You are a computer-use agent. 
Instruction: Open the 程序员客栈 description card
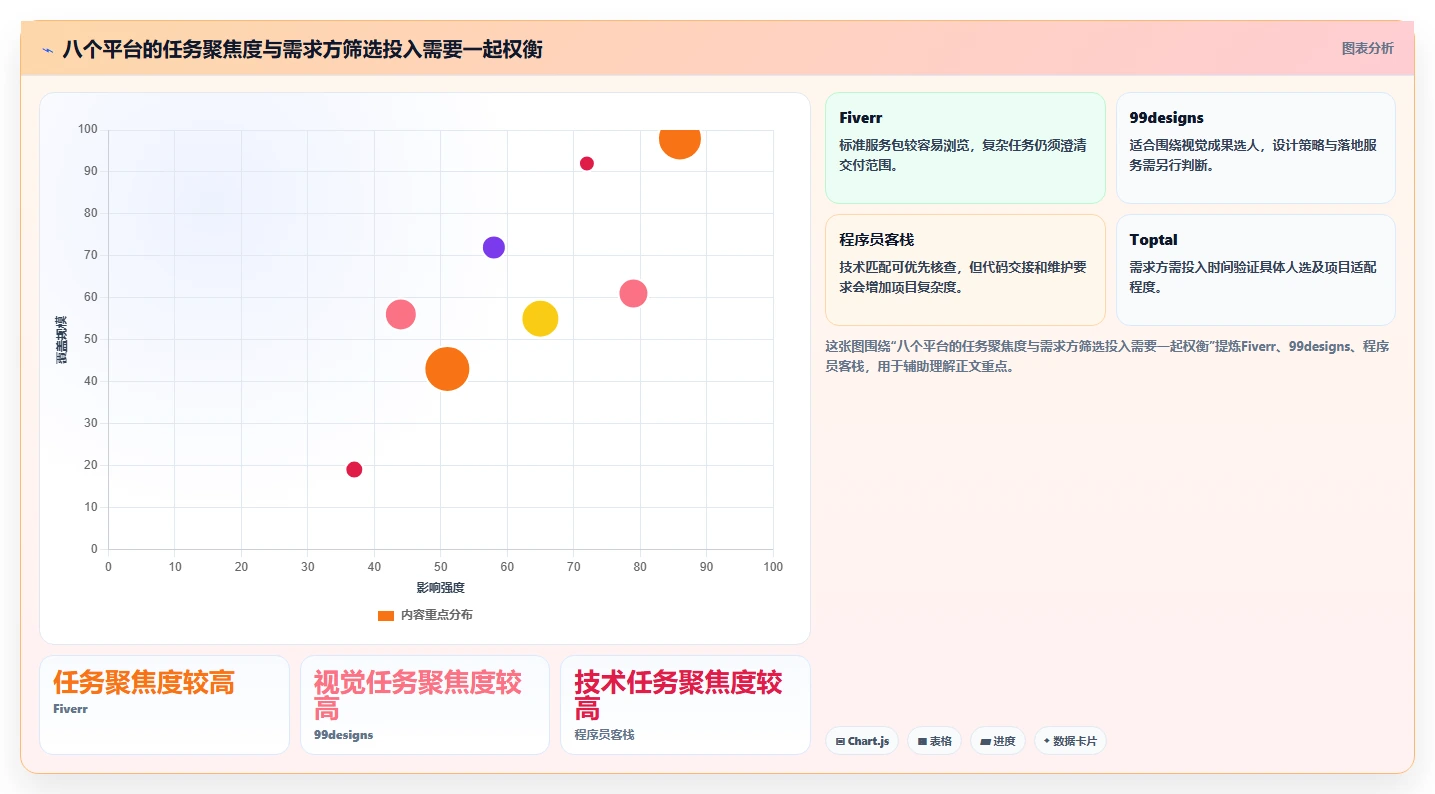coord(965,270)
